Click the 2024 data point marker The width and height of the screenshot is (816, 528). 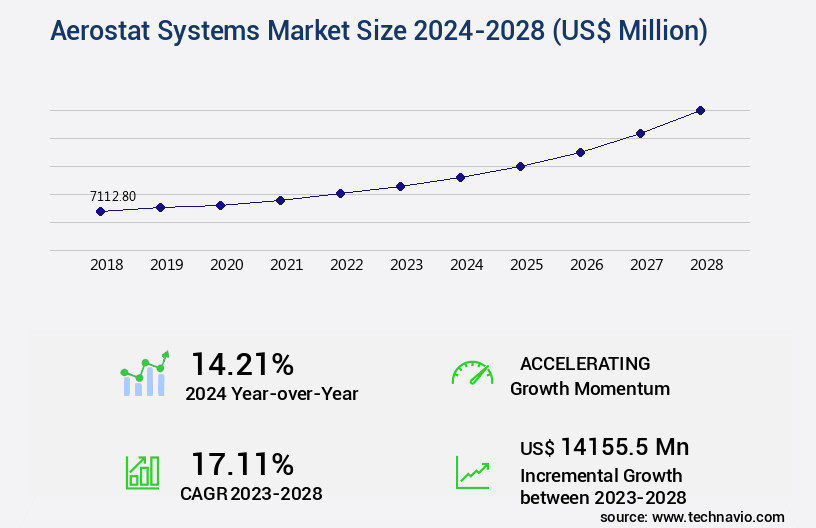tap(460, 177)
